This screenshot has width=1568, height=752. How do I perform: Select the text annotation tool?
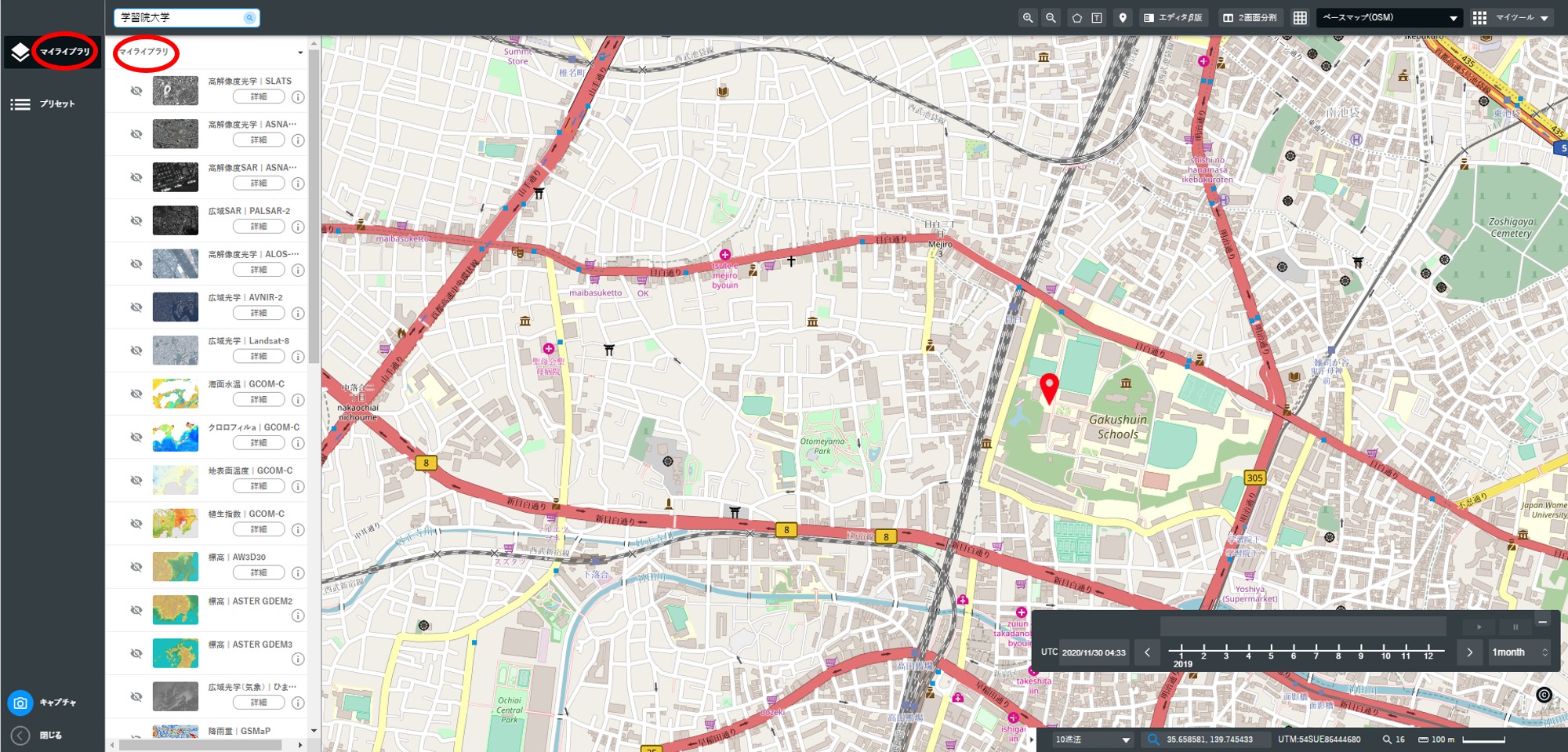(1097, 18)
